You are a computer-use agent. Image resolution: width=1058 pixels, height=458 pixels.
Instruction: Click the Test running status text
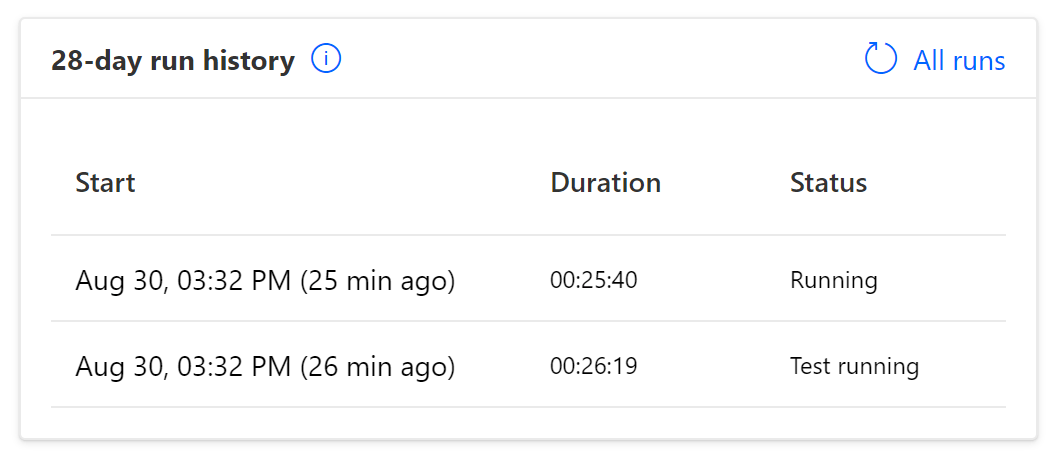point(854,367)
